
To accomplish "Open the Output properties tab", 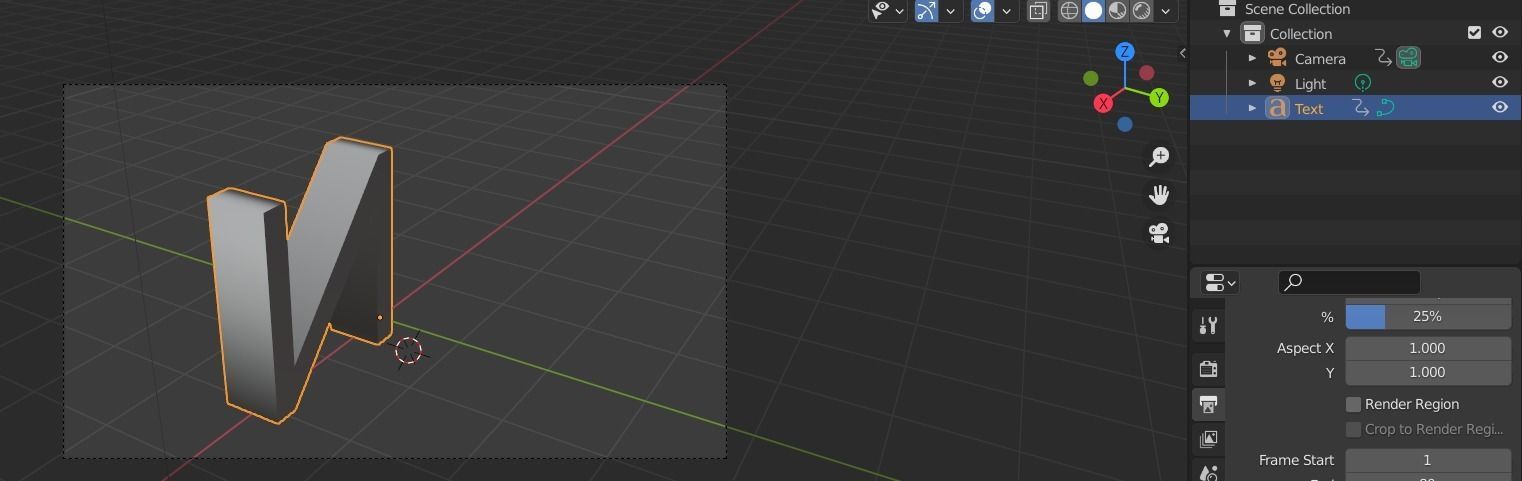I will tap(1208, 404).
